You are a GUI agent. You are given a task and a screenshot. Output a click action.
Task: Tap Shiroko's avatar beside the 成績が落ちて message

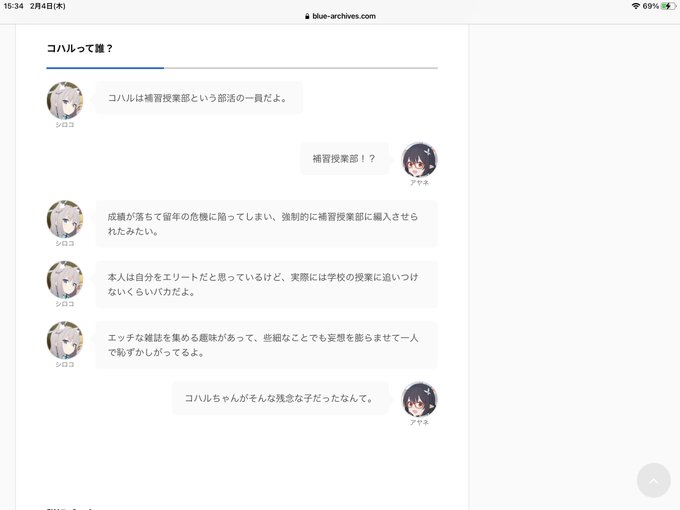[x=65, y=219]
